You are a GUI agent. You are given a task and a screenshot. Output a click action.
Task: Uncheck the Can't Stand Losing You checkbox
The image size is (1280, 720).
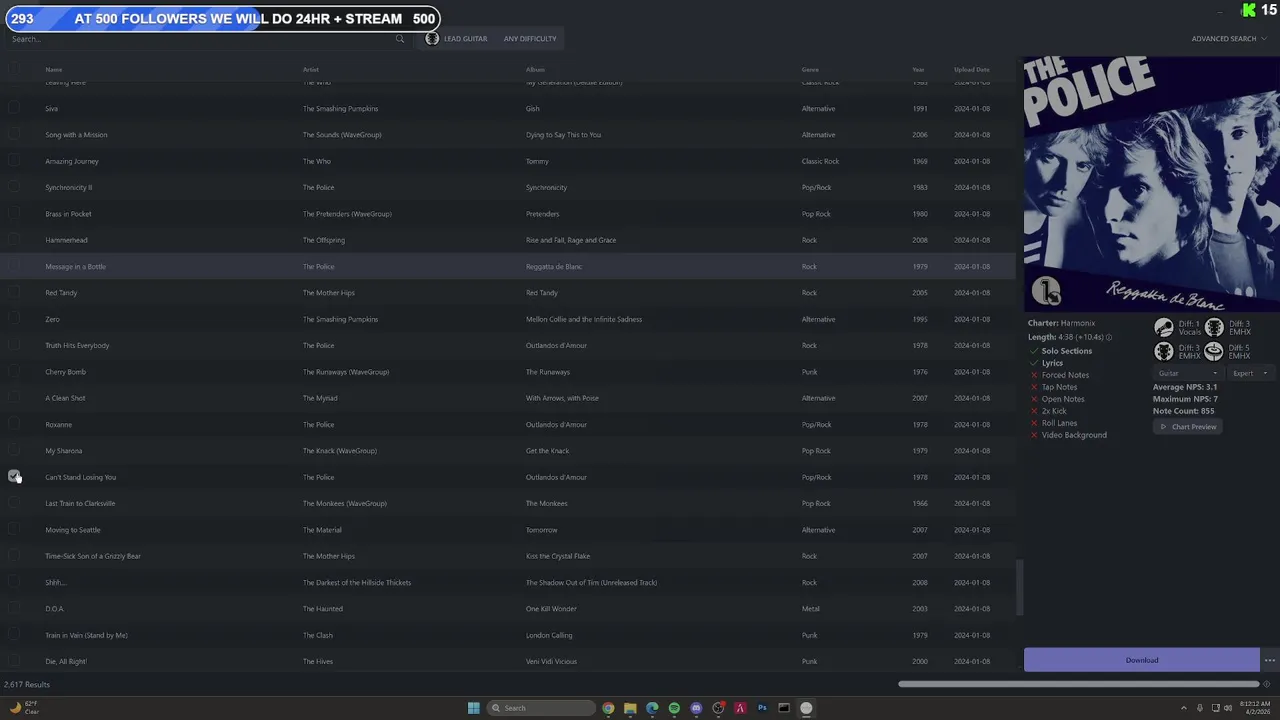(14, 477)
